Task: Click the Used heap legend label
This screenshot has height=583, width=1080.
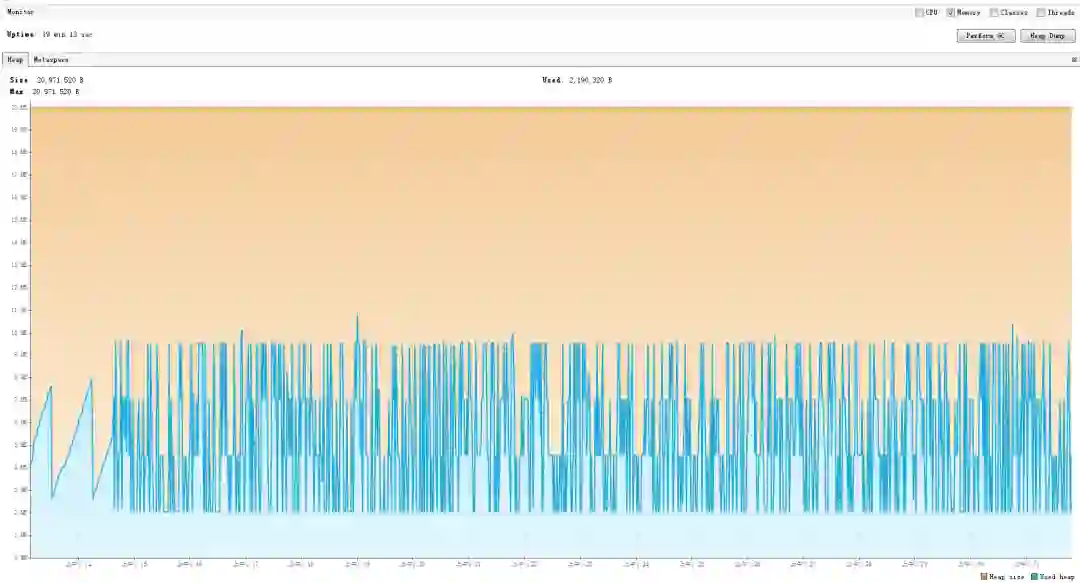Action: coord(1057,577)
